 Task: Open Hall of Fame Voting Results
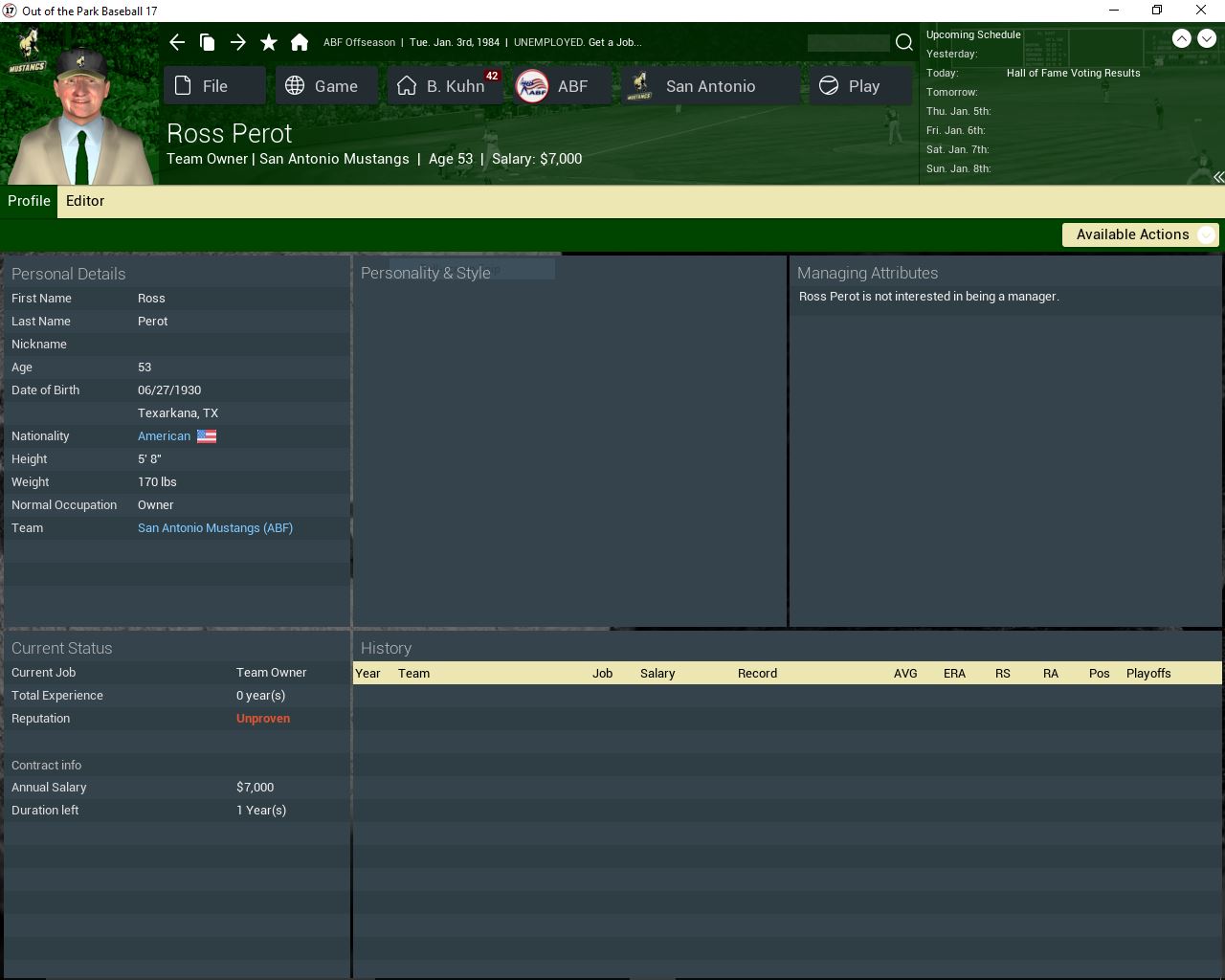coord(1073,73)
